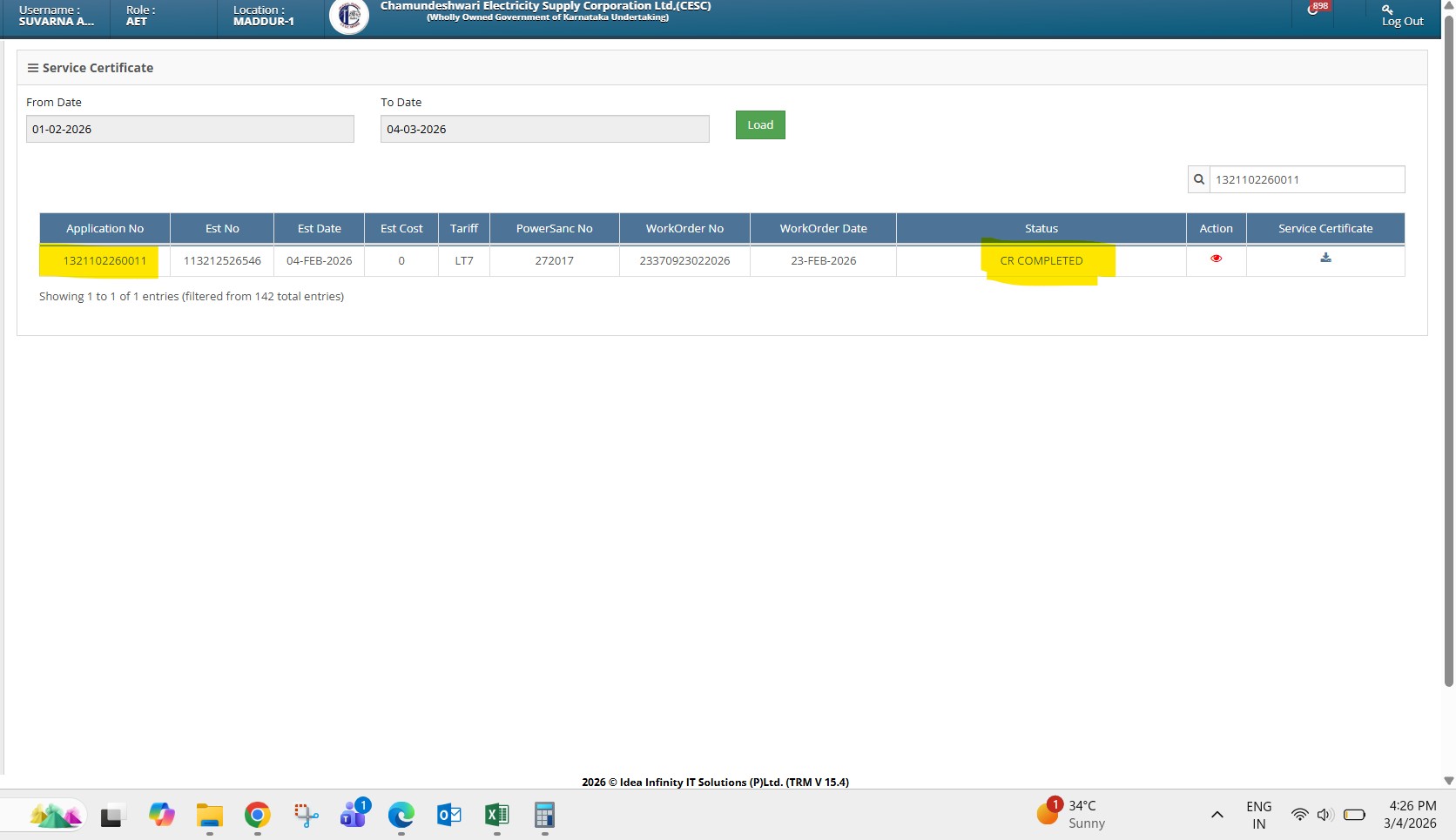The image size is (1456, 840).
Task: Click work order number 23370923022026
Action: click(684, 260)
